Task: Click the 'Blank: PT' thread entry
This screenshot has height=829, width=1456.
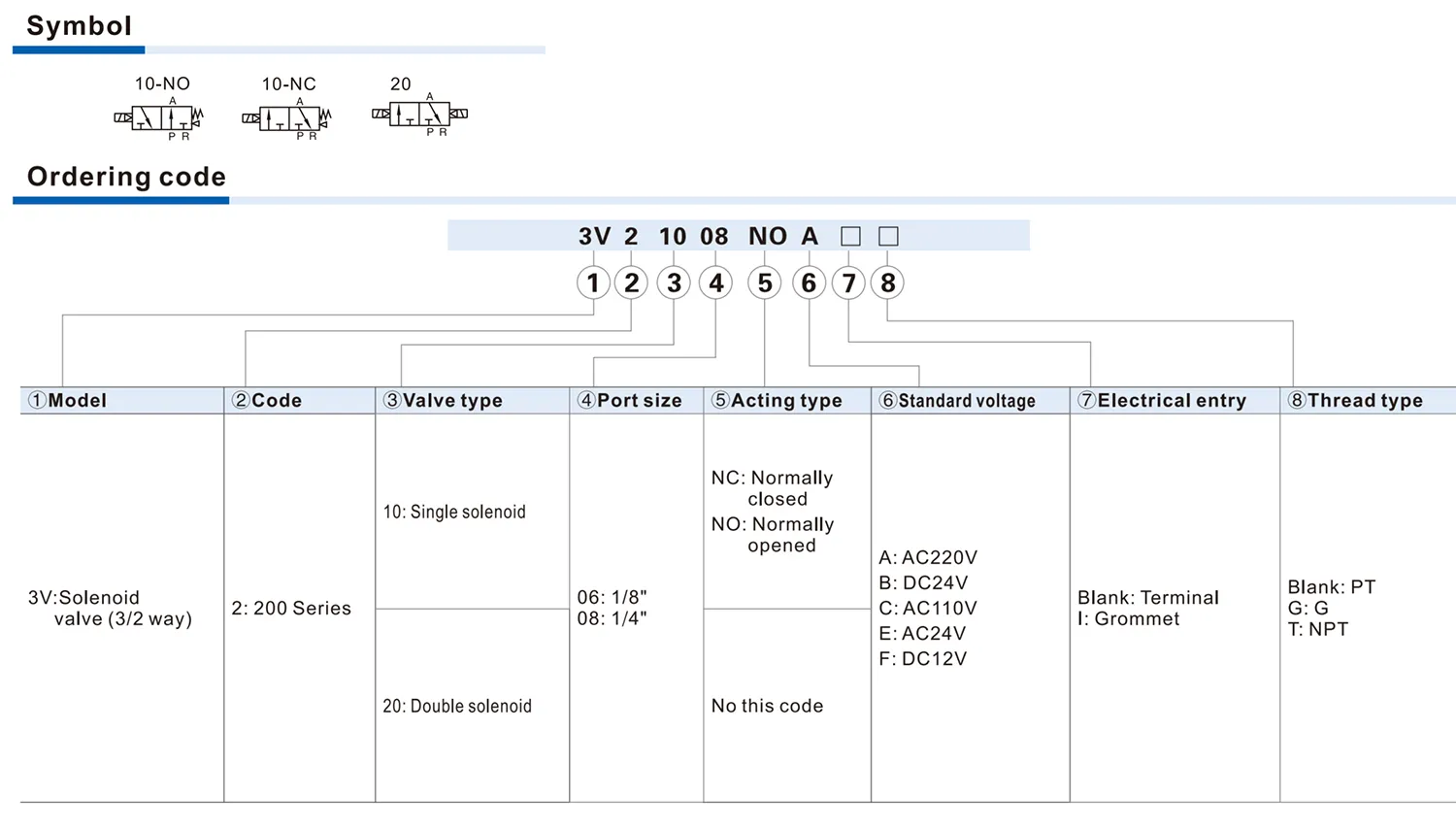Action: 1332,586
